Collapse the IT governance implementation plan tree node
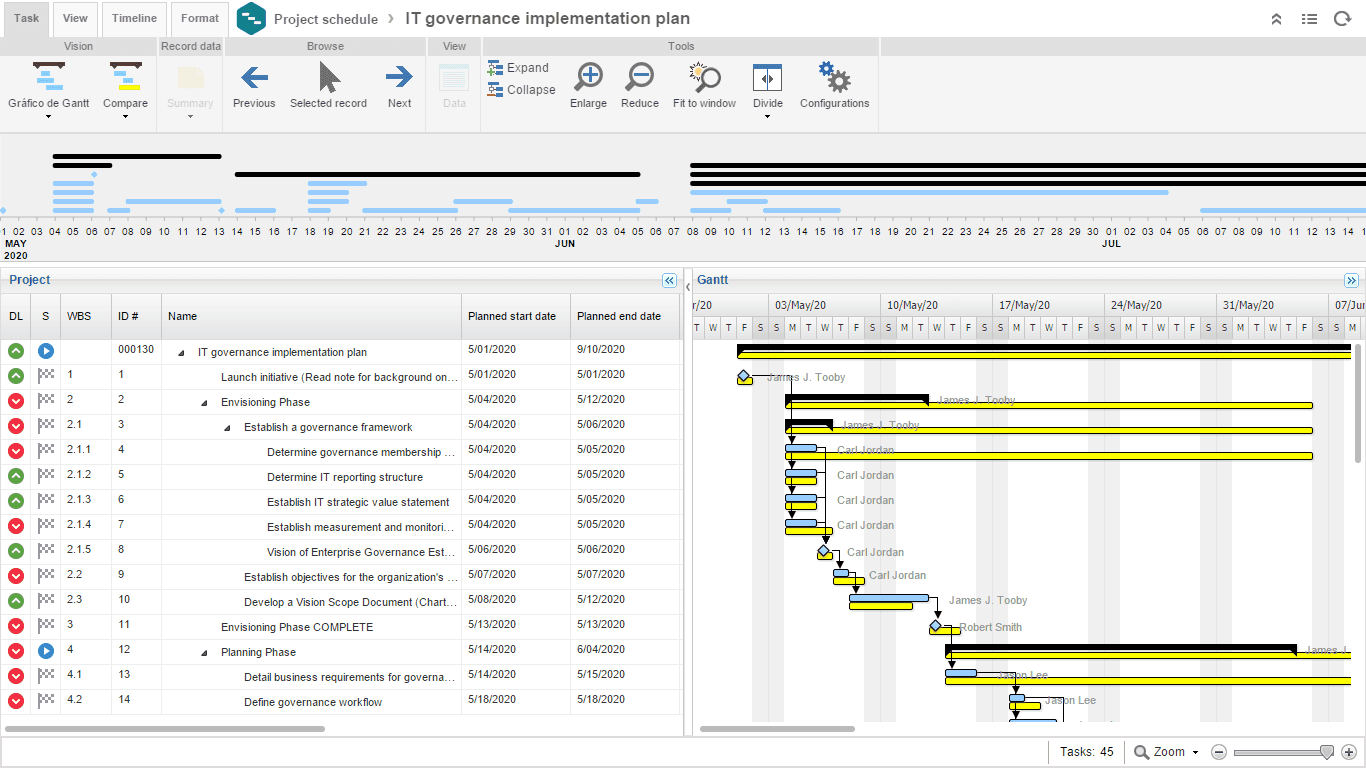This screenshot has height=768, width=1366. [x=181, y=353]
